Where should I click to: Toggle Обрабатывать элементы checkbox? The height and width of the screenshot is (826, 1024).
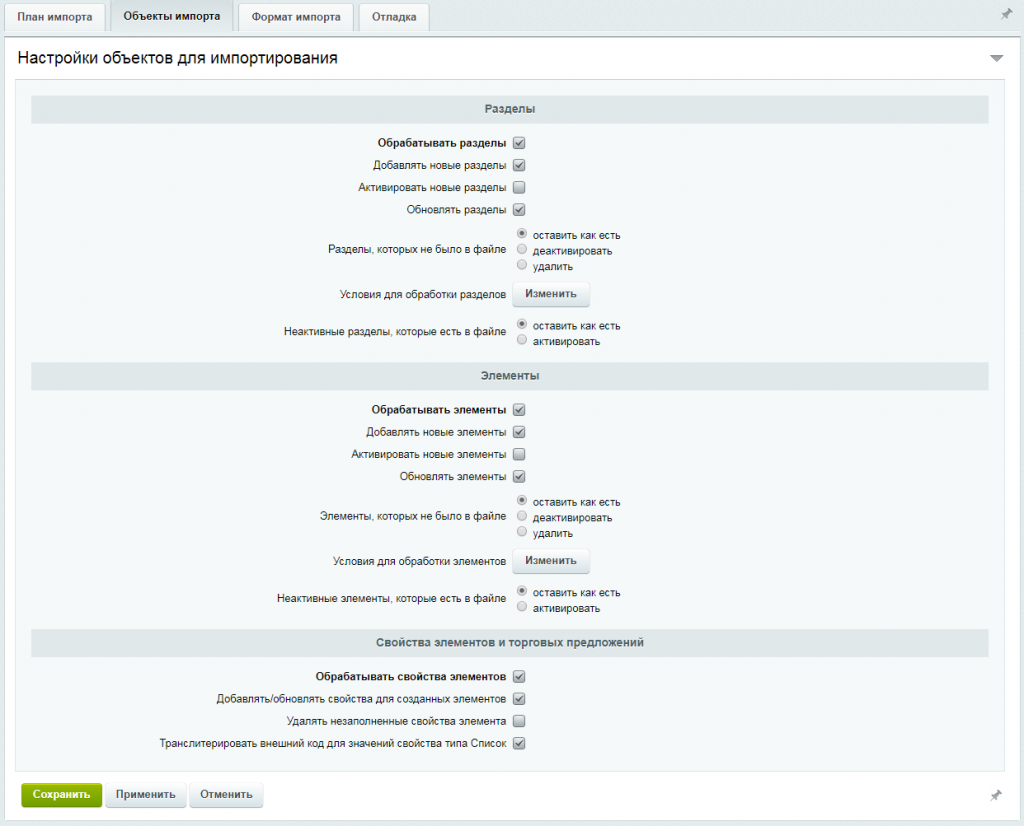point(519,410)
